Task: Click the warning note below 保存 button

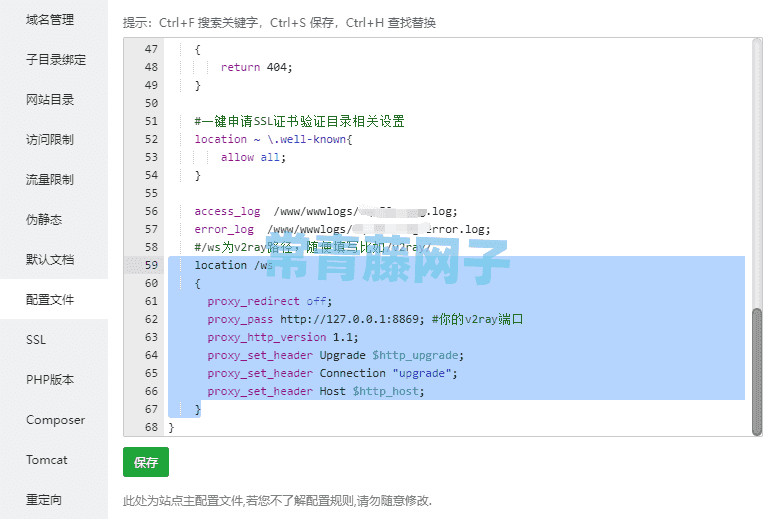Action: tap(277, 501)
